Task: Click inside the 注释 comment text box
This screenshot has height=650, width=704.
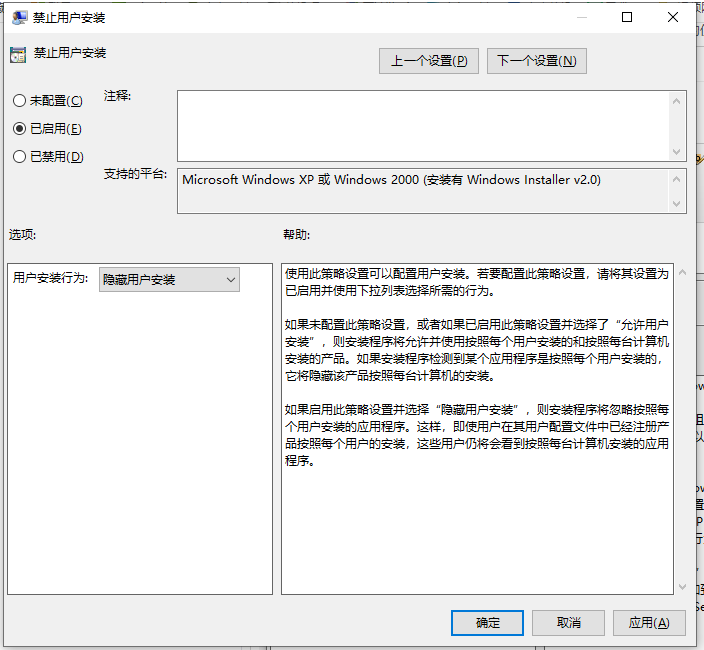Action: 423,126
